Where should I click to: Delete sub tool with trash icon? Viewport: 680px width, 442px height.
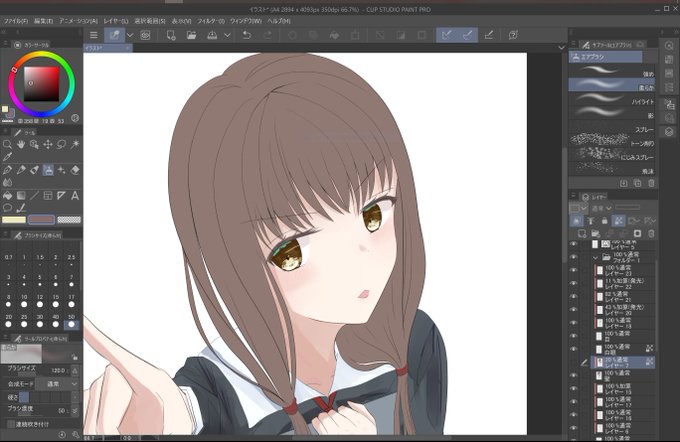click(651, 183)
